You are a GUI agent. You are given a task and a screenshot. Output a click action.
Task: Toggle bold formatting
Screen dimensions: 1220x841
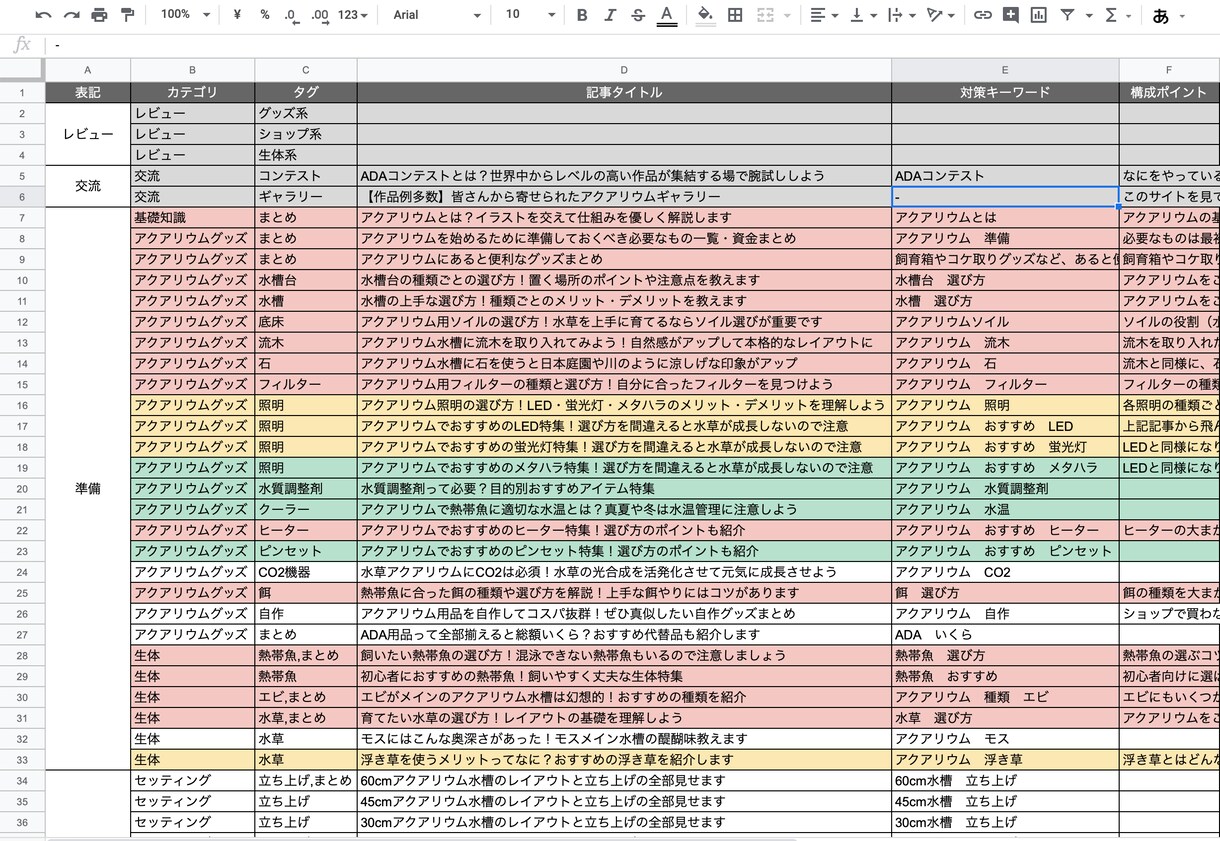[583, 15]
